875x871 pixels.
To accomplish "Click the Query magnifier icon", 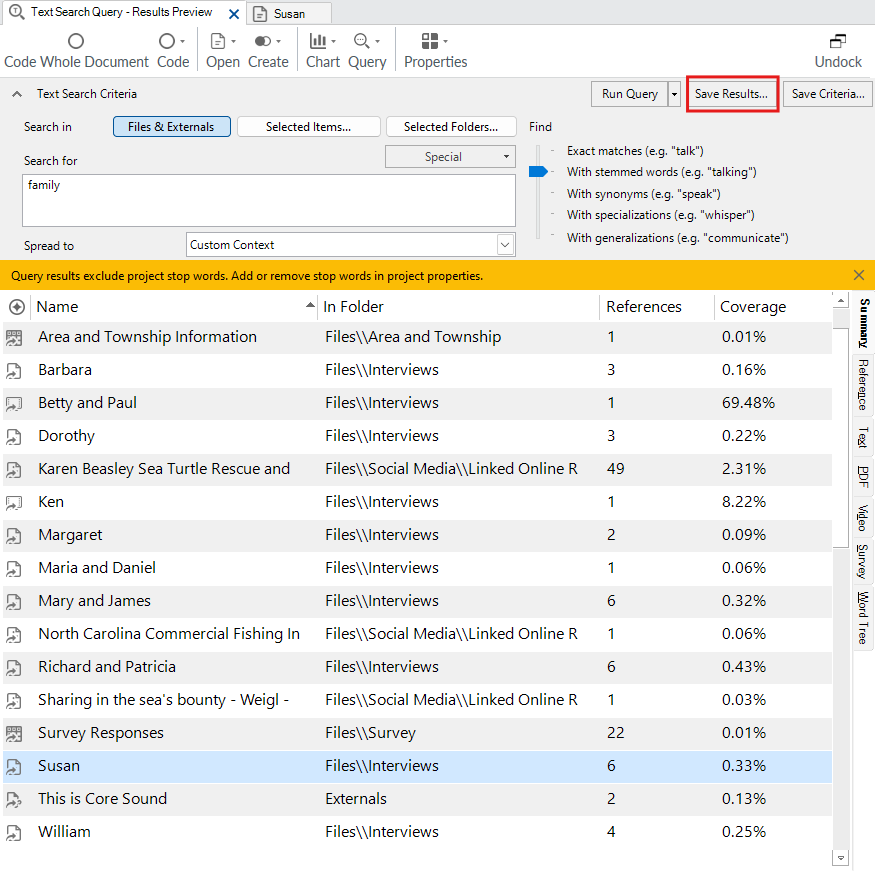I will pos(362,41).
